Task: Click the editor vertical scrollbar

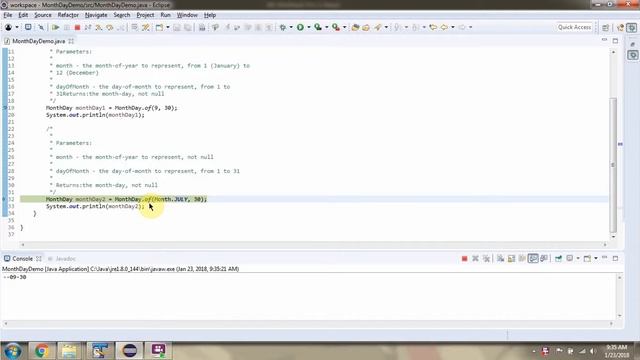Action: click(x=613, y=165)
